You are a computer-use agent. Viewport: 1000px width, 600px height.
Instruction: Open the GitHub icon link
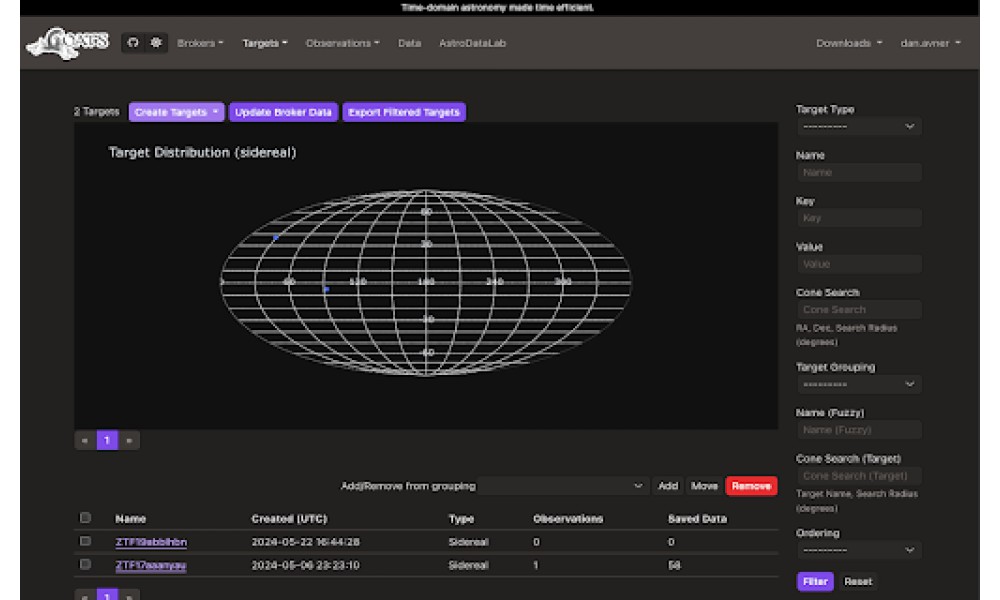(133, 43)
